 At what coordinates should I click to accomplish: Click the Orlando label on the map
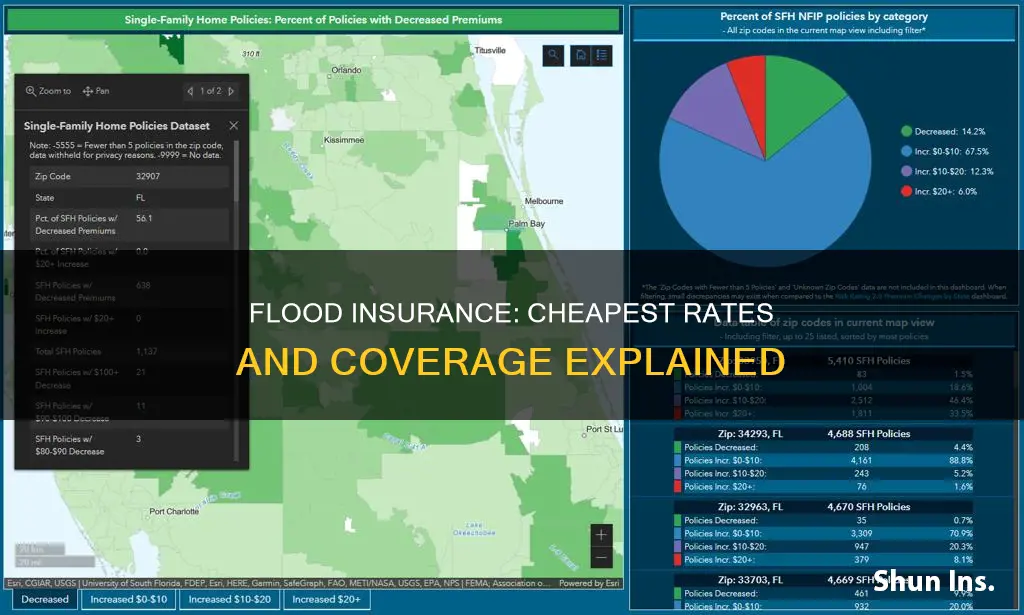click(x=346, y=71)
